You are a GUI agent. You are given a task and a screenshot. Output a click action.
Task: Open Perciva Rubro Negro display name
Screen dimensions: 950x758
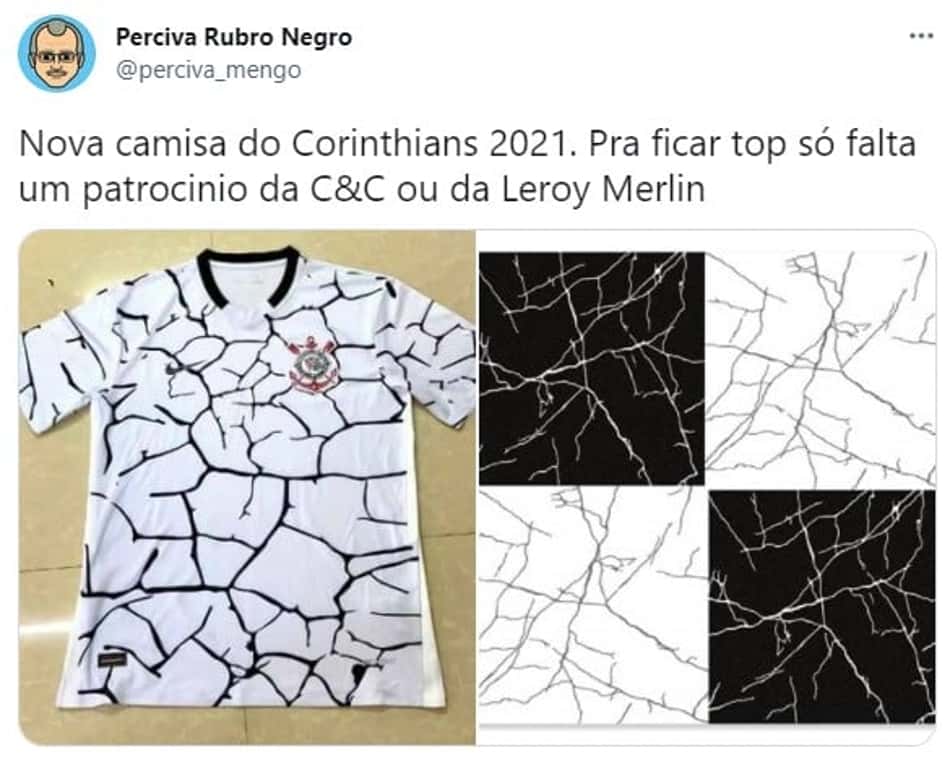pos(234,37)
